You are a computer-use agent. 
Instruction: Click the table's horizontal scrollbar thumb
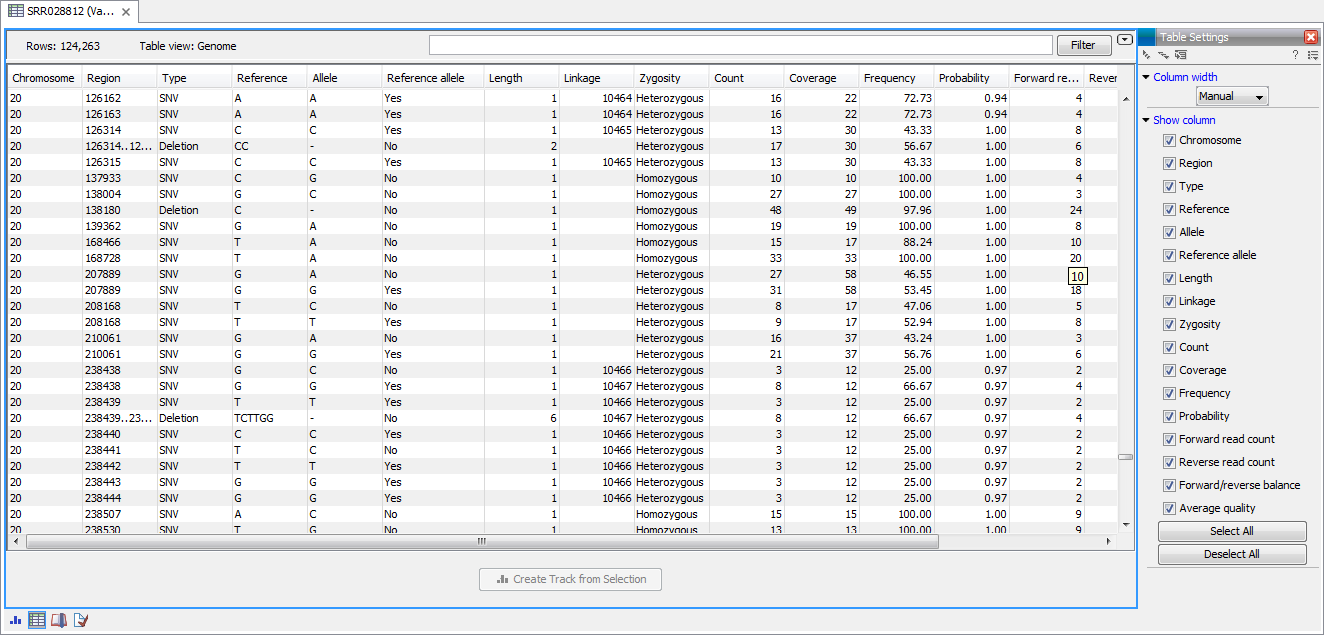coord(482,541)
